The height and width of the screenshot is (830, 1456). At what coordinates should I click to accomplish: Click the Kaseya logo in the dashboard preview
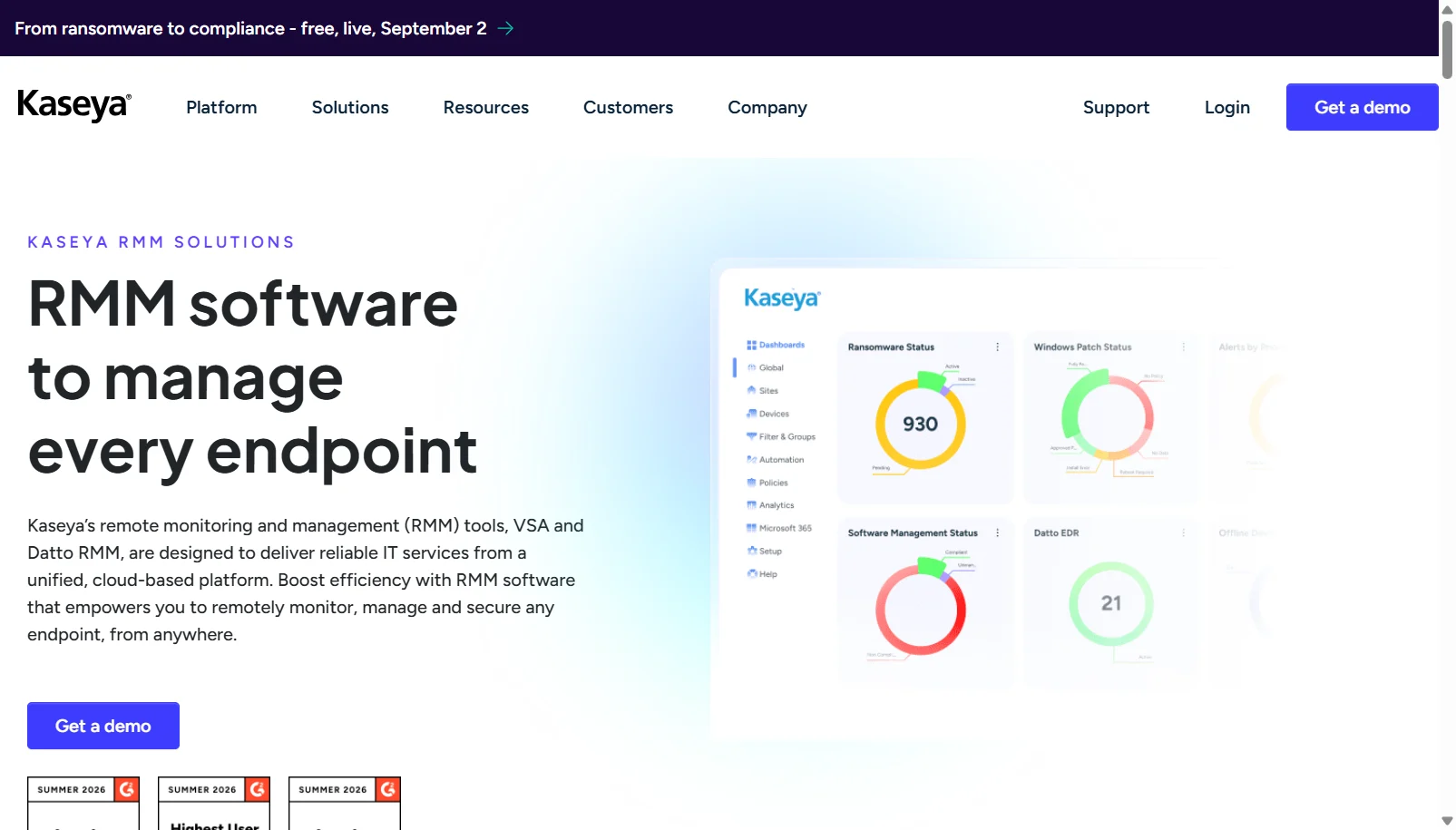pyautogui.click(x=782, y=298)
